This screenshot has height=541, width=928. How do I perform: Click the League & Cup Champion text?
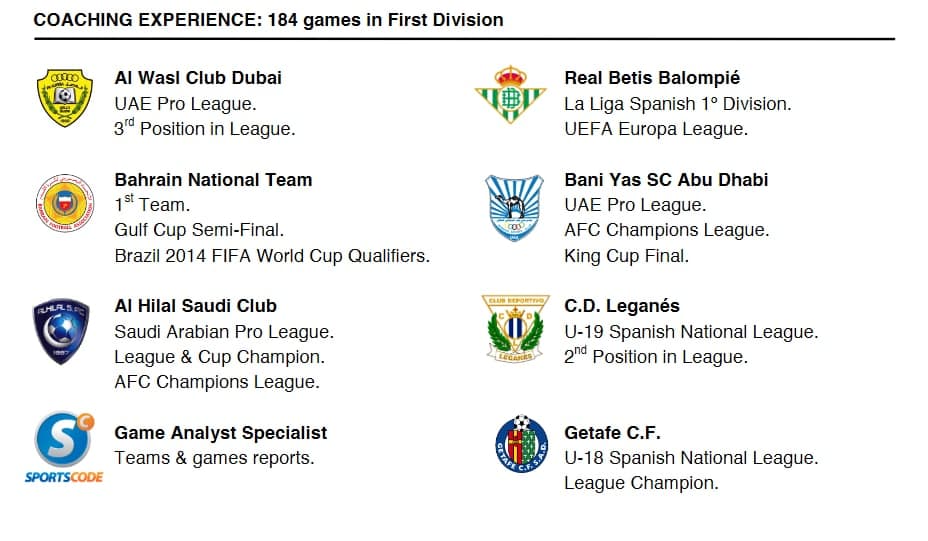(219, 357)
